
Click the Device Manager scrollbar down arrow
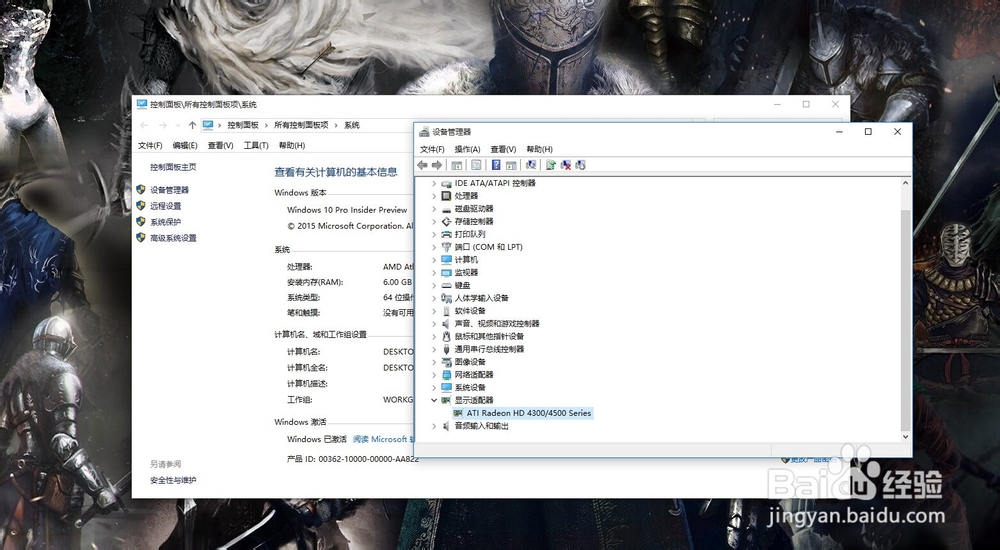click(x=905, y=436)
